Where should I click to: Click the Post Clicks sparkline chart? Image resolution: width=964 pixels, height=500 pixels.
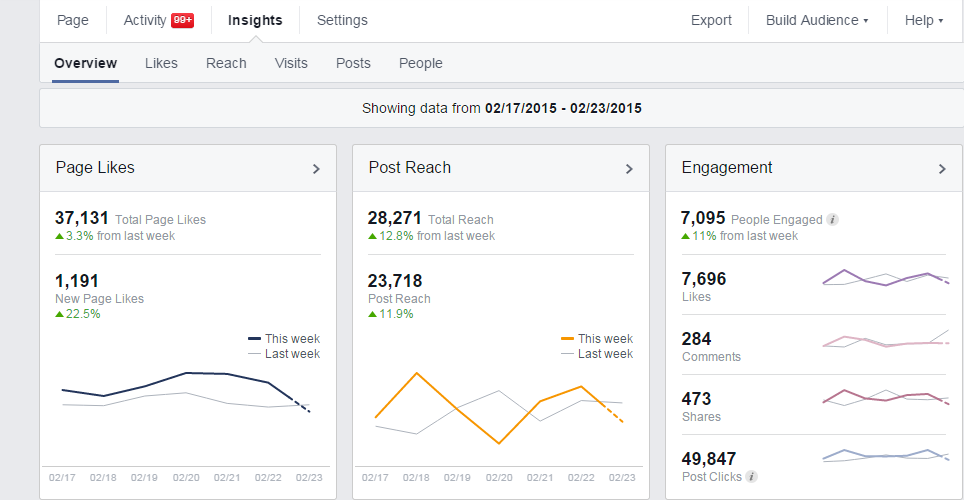(x=886, y=456)
